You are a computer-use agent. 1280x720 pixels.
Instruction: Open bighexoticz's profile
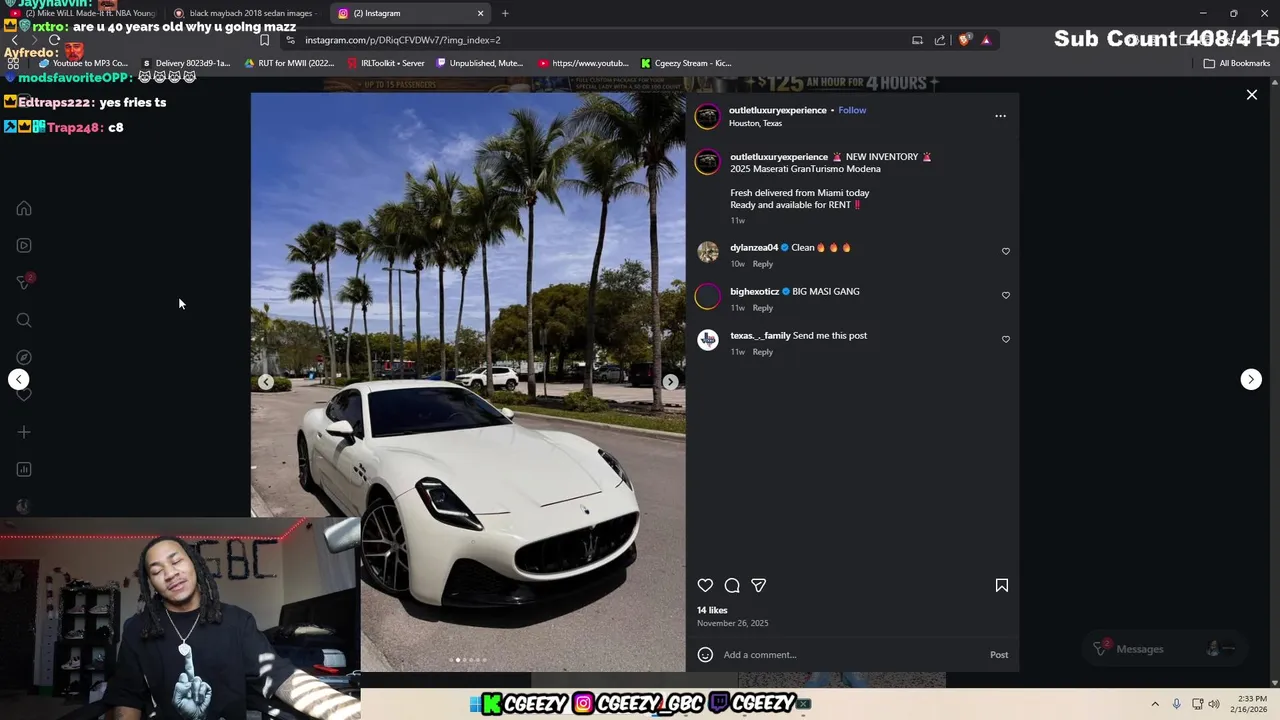(x=755, y=292)
